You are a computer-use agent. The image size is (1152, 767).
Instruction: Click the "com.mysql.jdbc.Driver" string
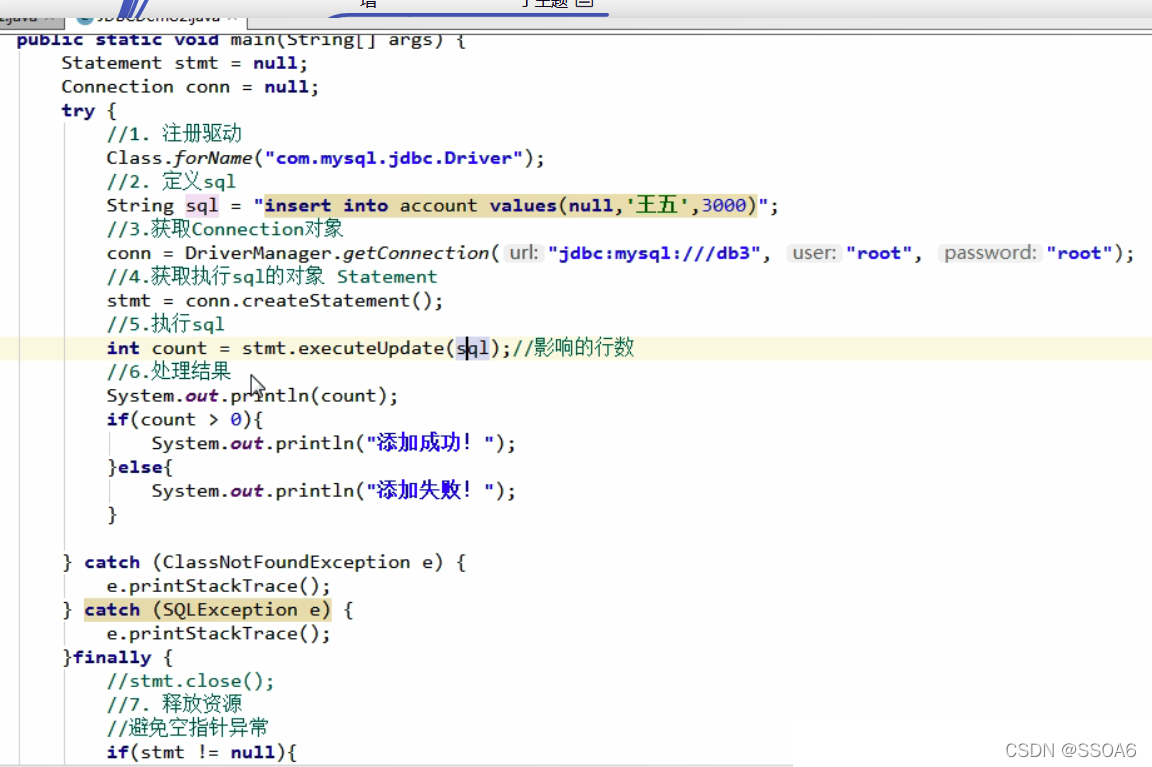(394, 158)
